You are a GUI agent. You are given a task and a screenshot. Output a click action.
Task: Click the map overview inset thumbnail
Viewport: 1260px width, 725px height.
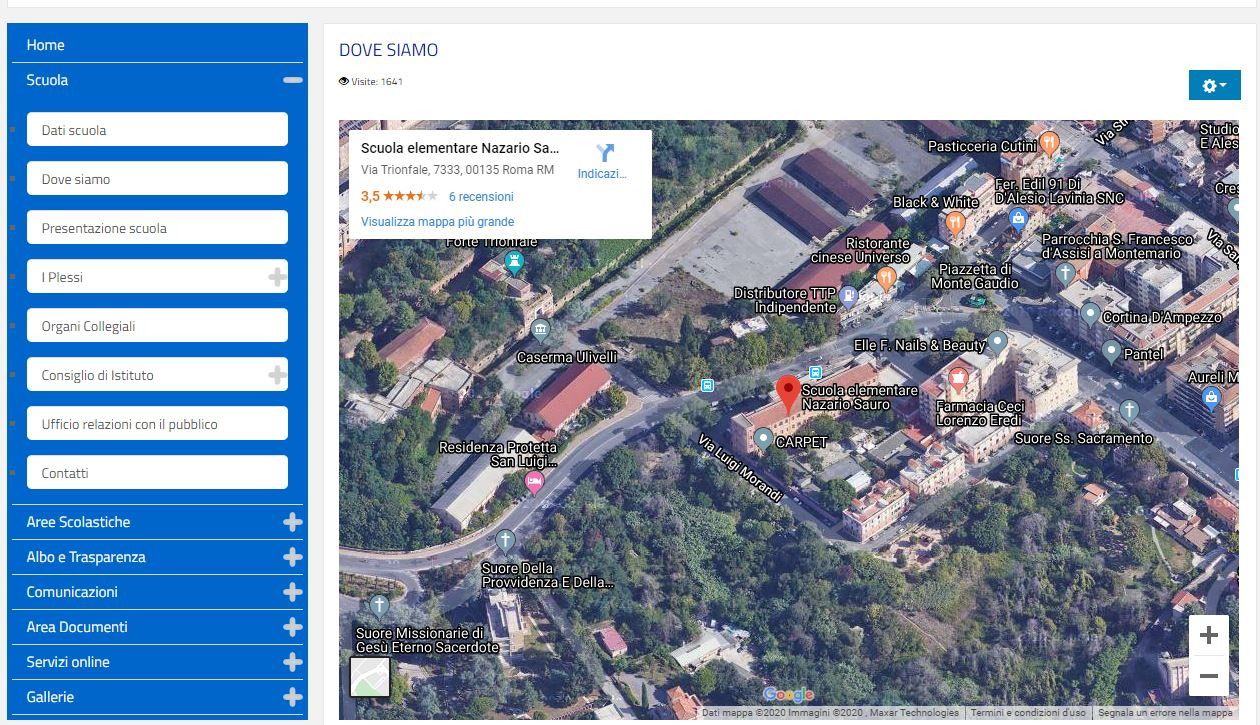(369, 676)
